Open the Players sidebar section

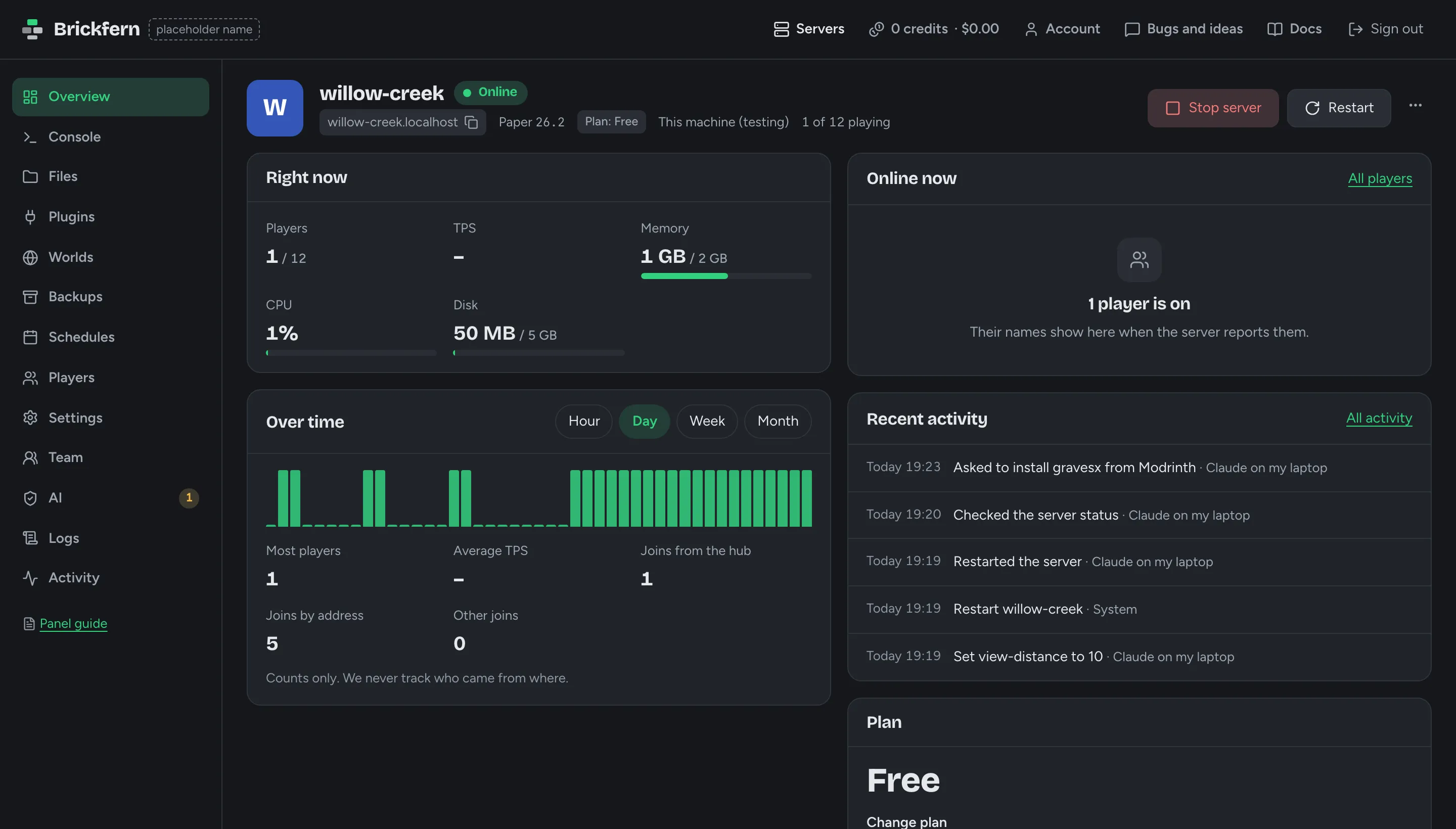point(111,378)
